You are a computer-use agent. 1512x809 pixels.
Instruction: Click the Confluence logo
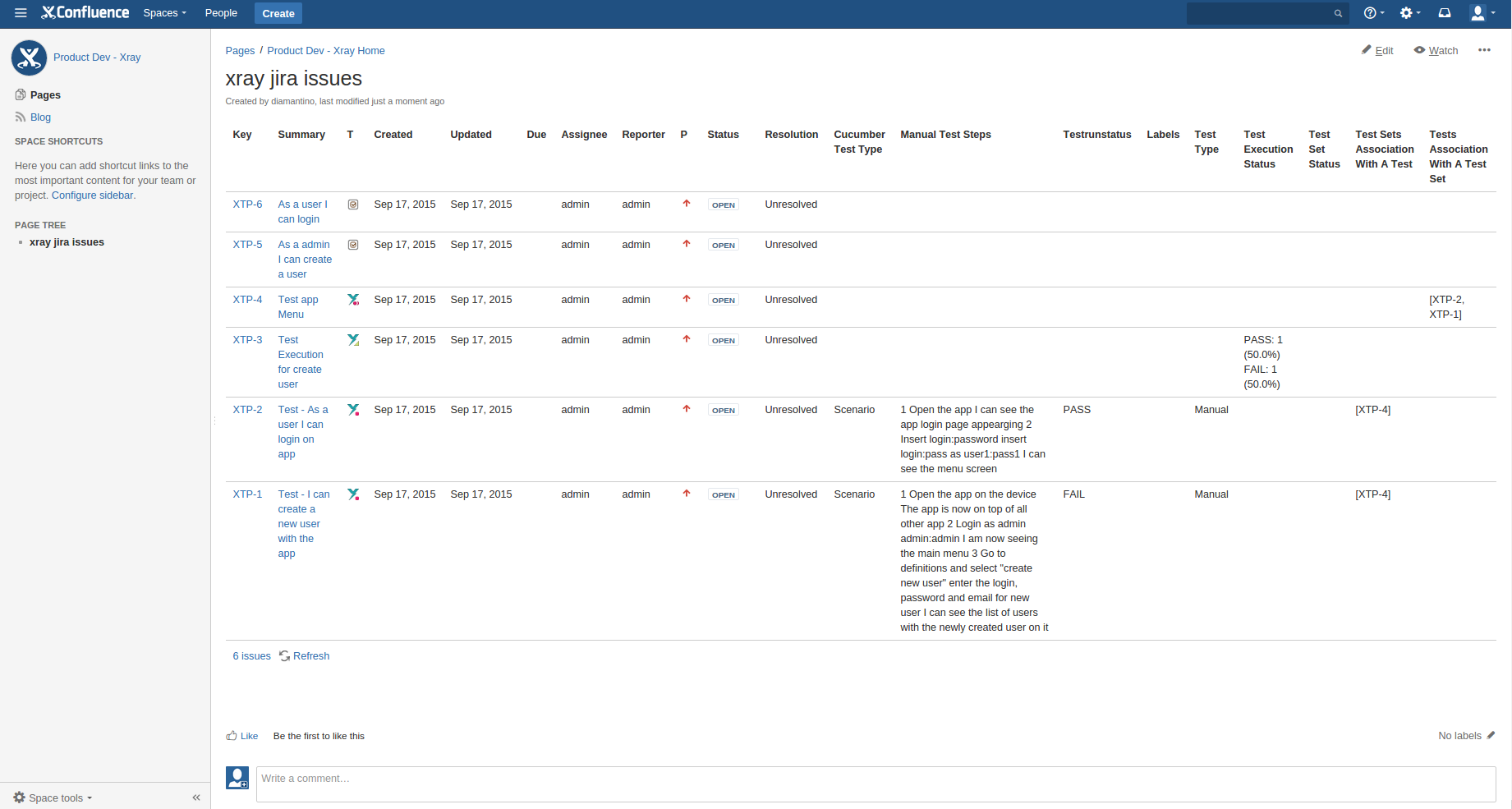85,13
